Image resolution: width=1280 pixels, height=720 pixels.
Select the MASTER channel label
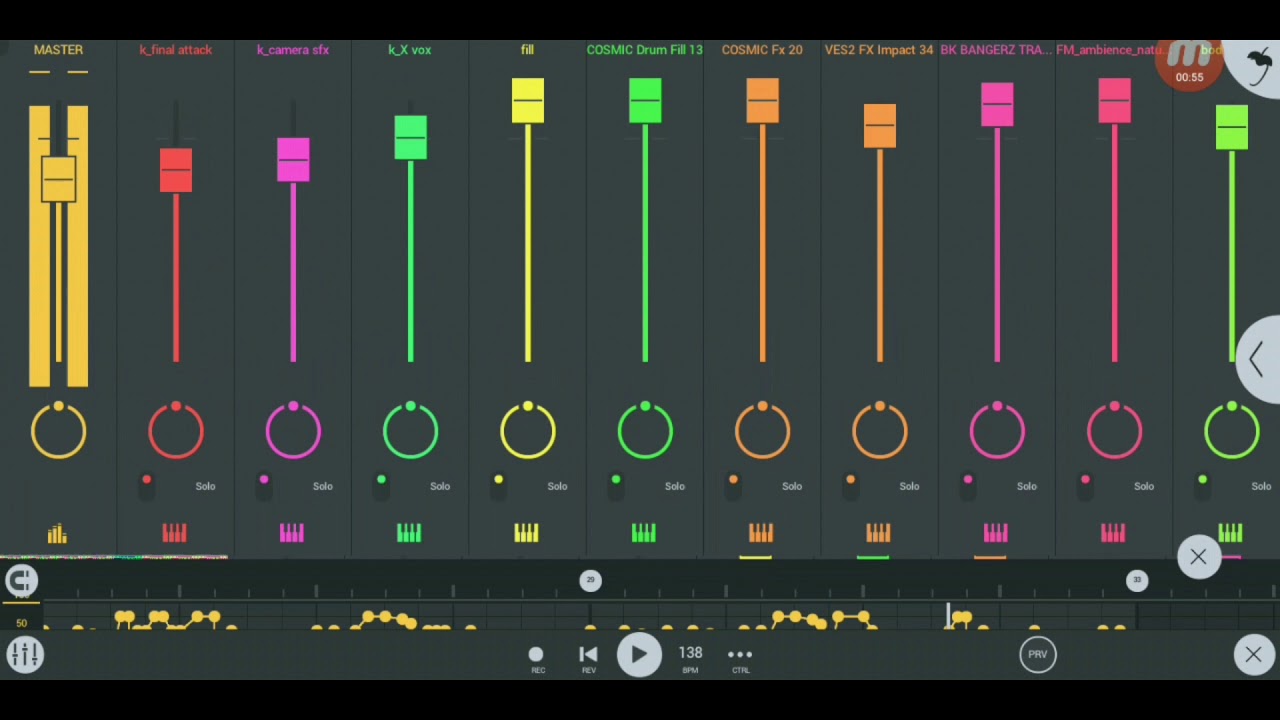point(58,50)
